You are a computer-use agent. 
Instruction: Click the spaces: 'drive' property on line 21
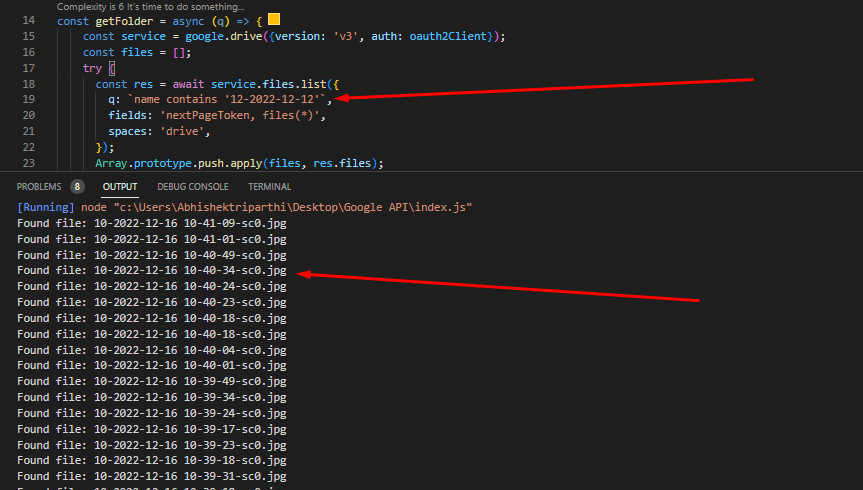[159, 132]
